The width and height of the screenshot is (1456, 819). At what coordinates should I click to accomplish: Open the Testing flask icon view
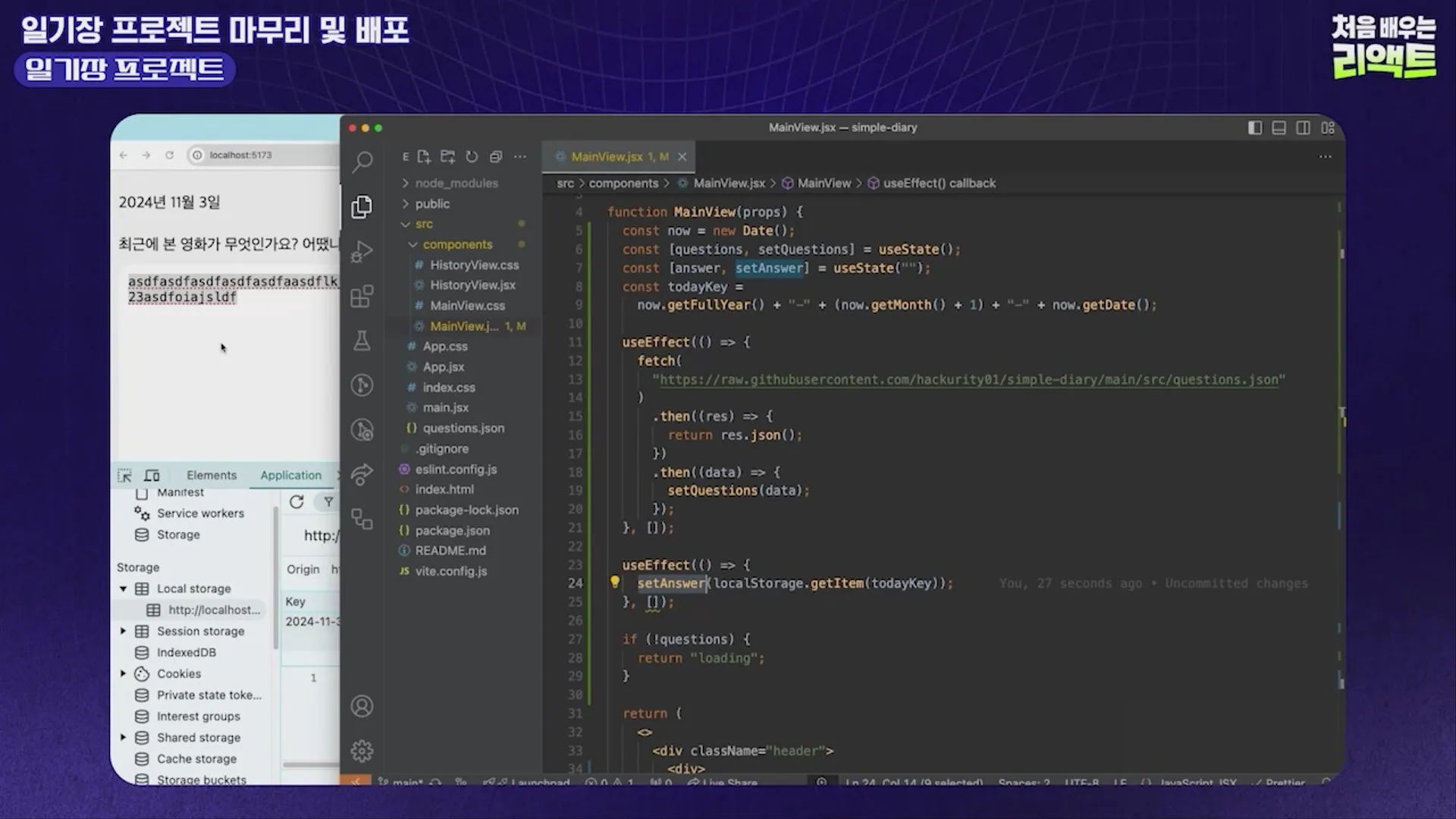362,340
